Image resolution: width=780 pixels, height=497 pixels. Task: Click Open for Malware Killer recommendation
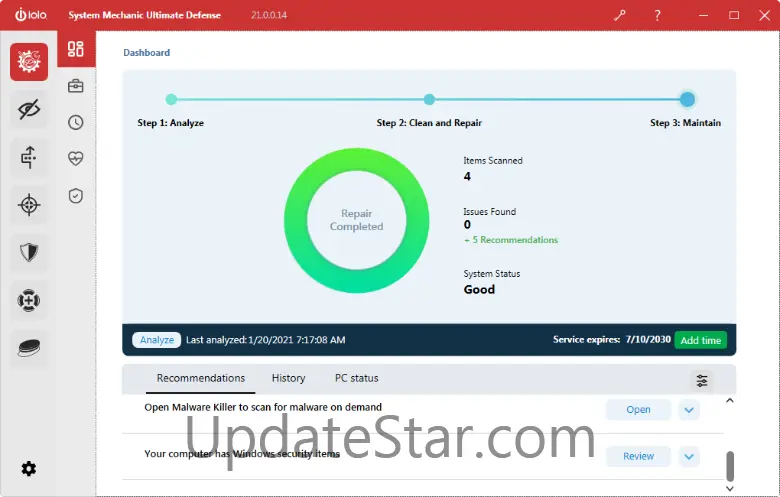click(x=638, y=409)
